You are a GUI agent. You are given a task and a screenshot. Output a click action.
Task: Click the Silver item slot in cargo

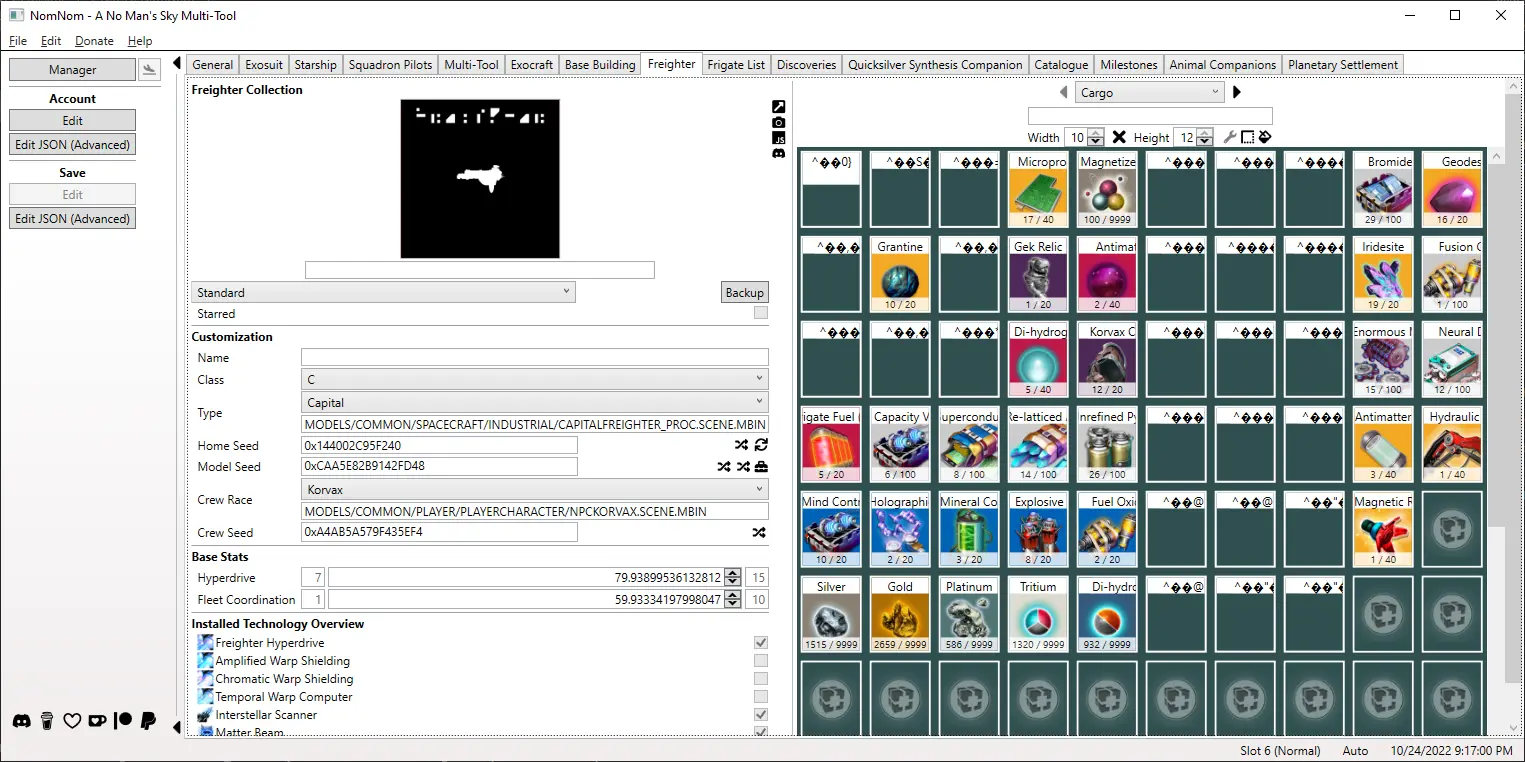[x=831, y=614]
